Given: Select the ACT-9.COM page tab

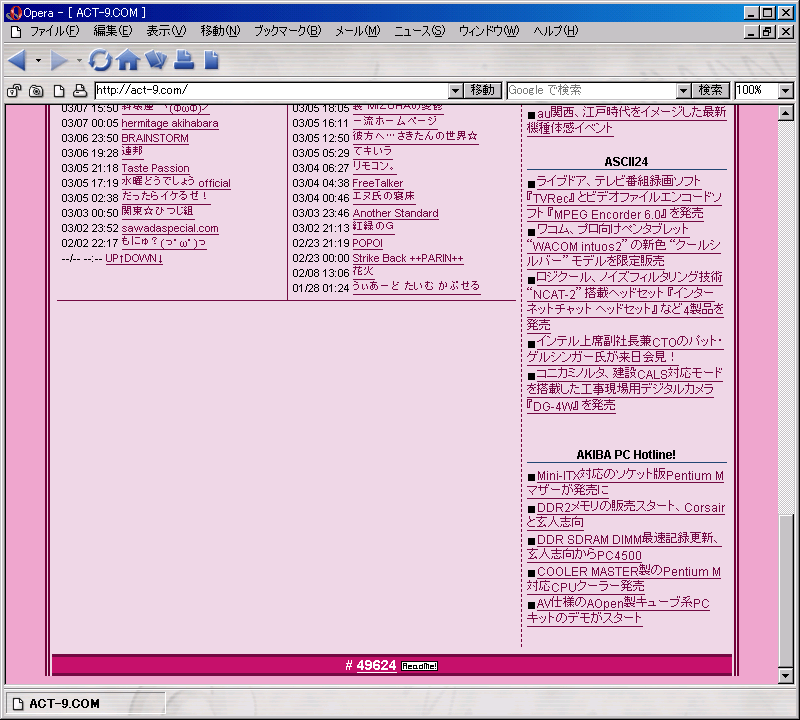Looking at the screenshot, I should coord(85,704).
